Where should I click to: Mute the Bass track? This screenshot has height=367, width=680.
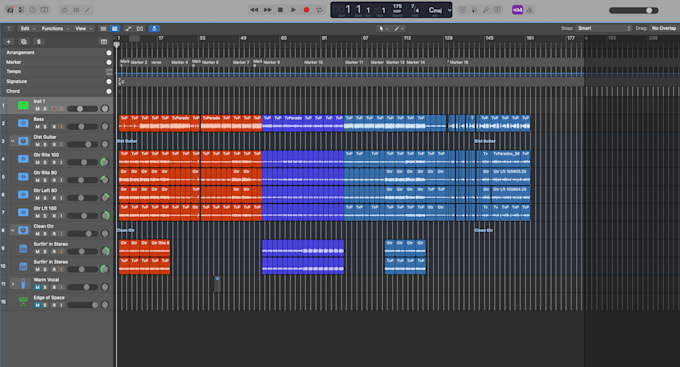point(38,127)
